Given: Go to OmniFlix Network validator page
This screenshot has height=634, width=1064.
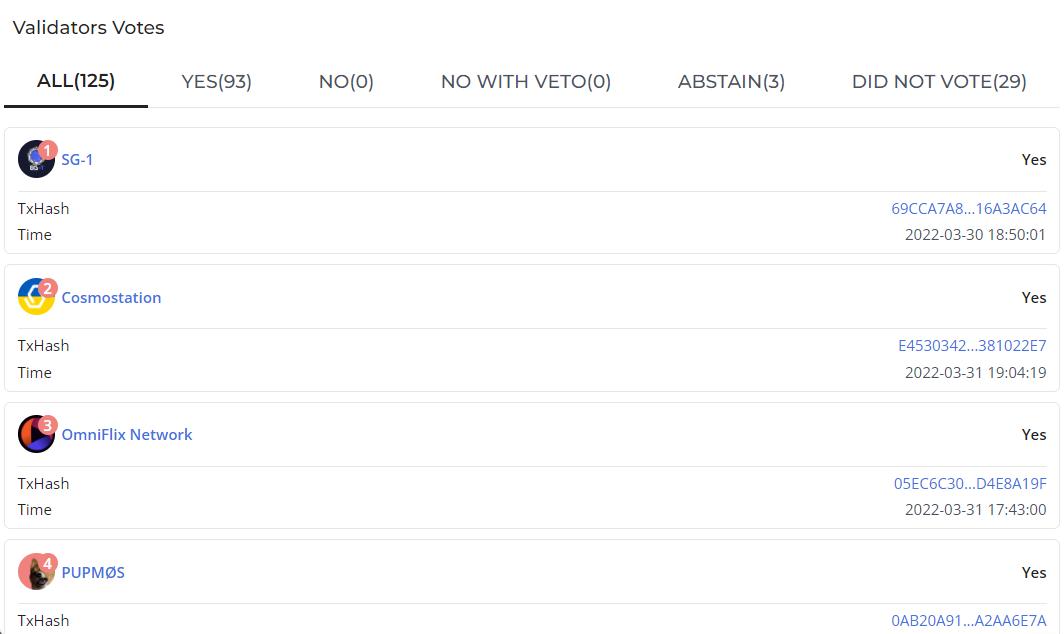Looking at the screenshot, I should coord(127,435).
